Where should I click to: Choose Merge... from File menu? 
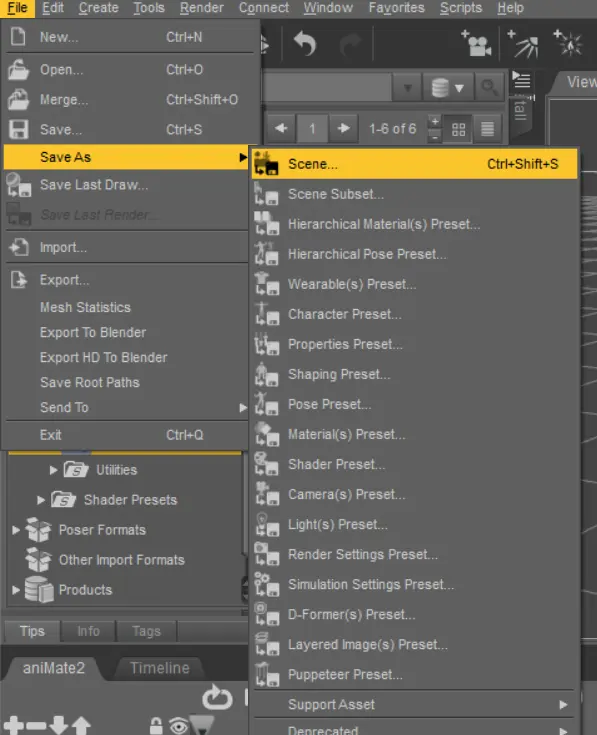pos(131,100)
